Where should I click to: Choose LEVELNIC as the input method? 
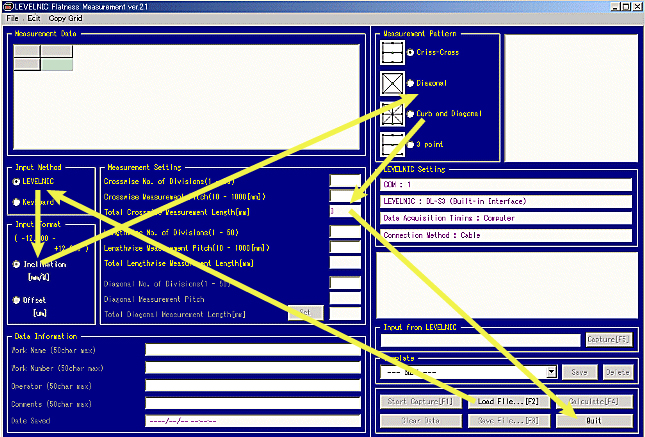tap(16, 182)
